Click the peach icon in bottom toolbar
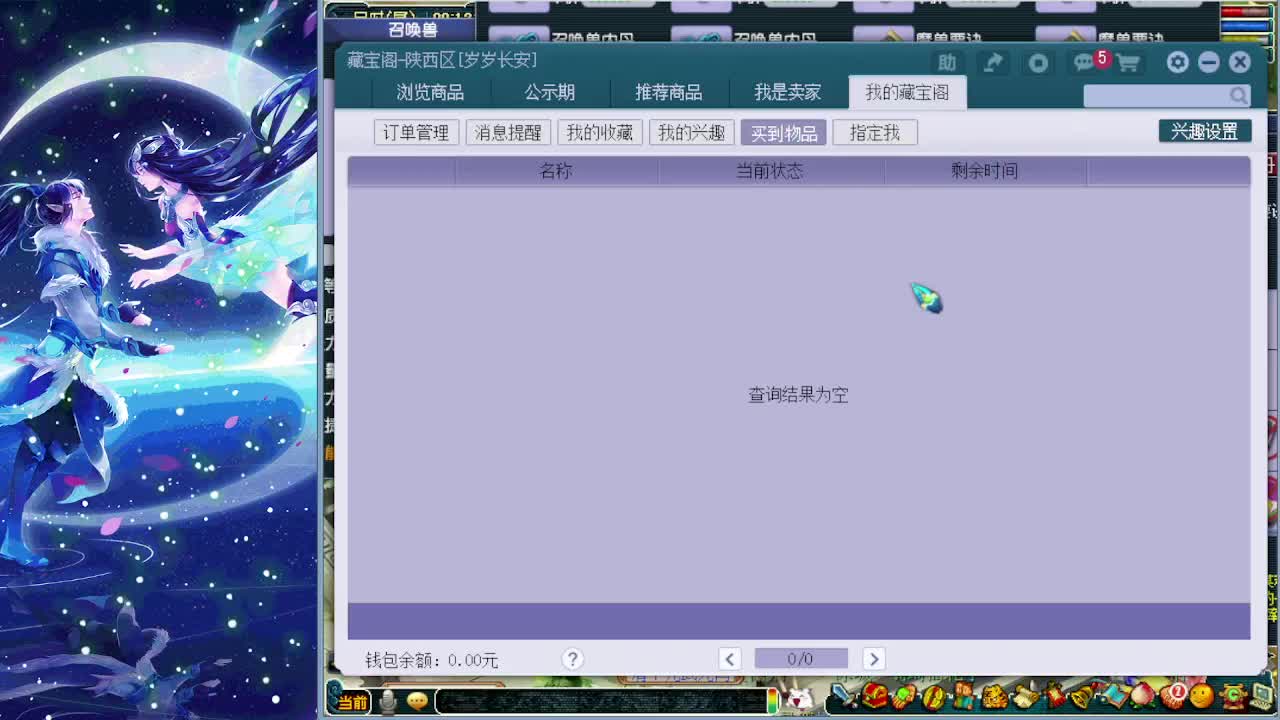The image size is (1280, 720). click(x=1142, y=695)
